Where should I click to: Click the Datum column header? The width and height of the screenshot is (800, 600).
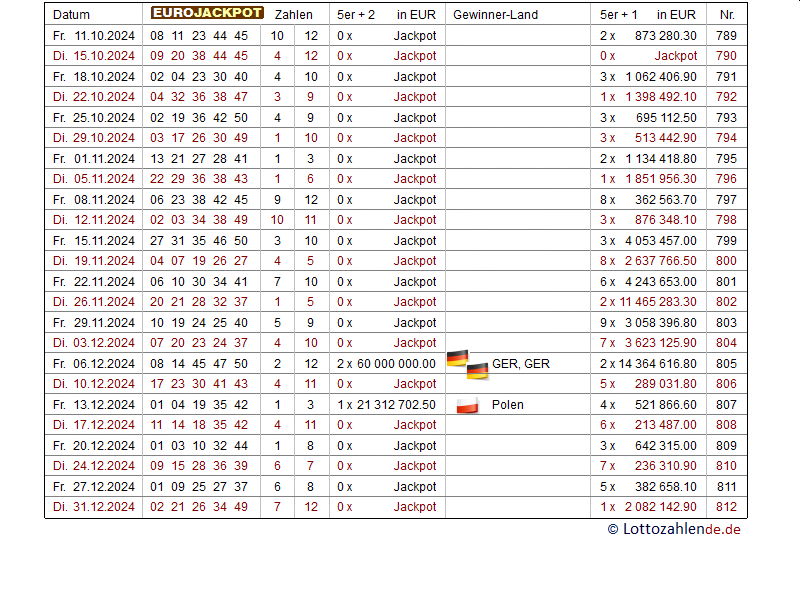(71, 15)
